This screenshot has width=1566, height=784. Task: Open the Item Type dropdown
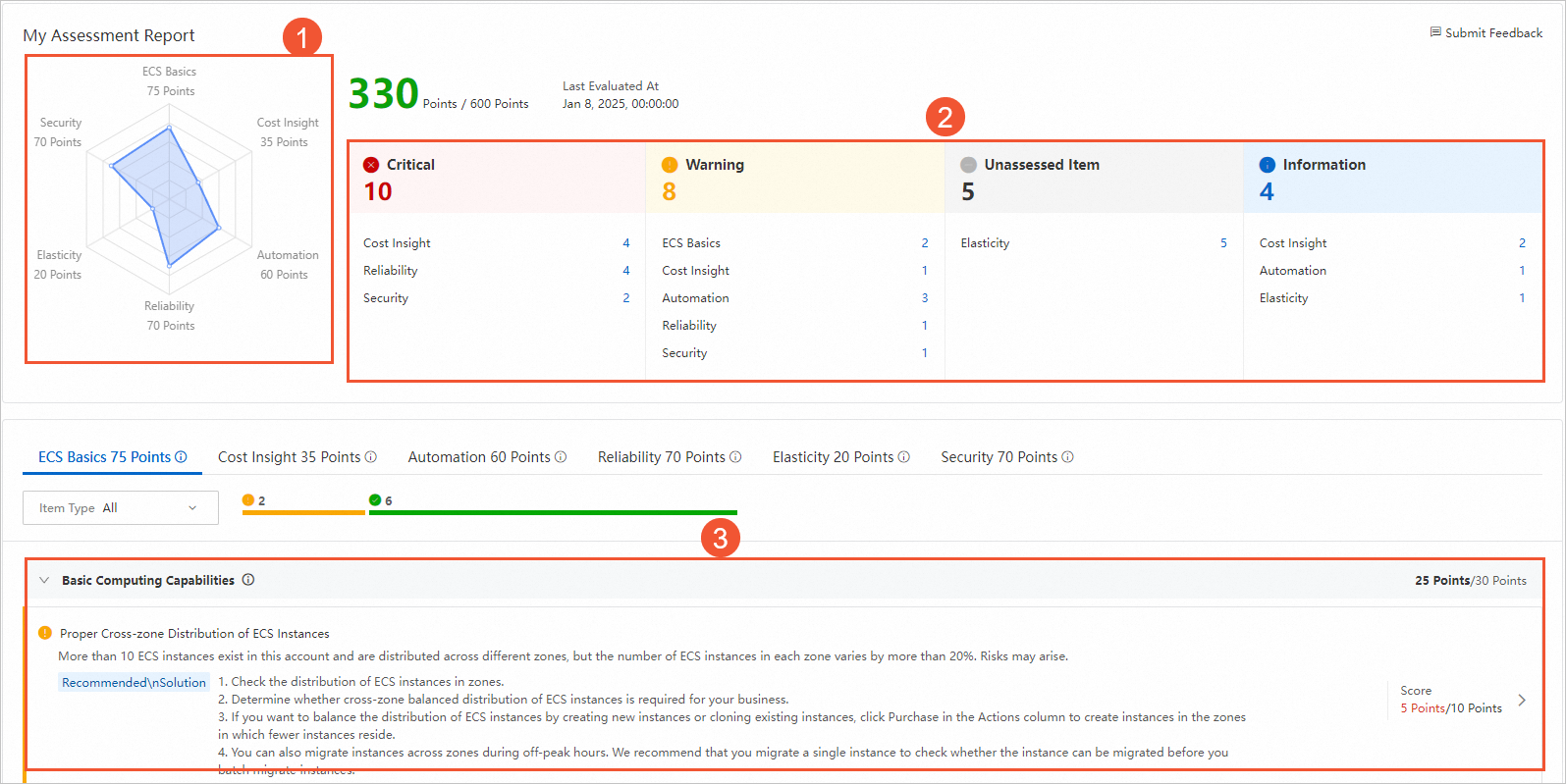[121, 508]
